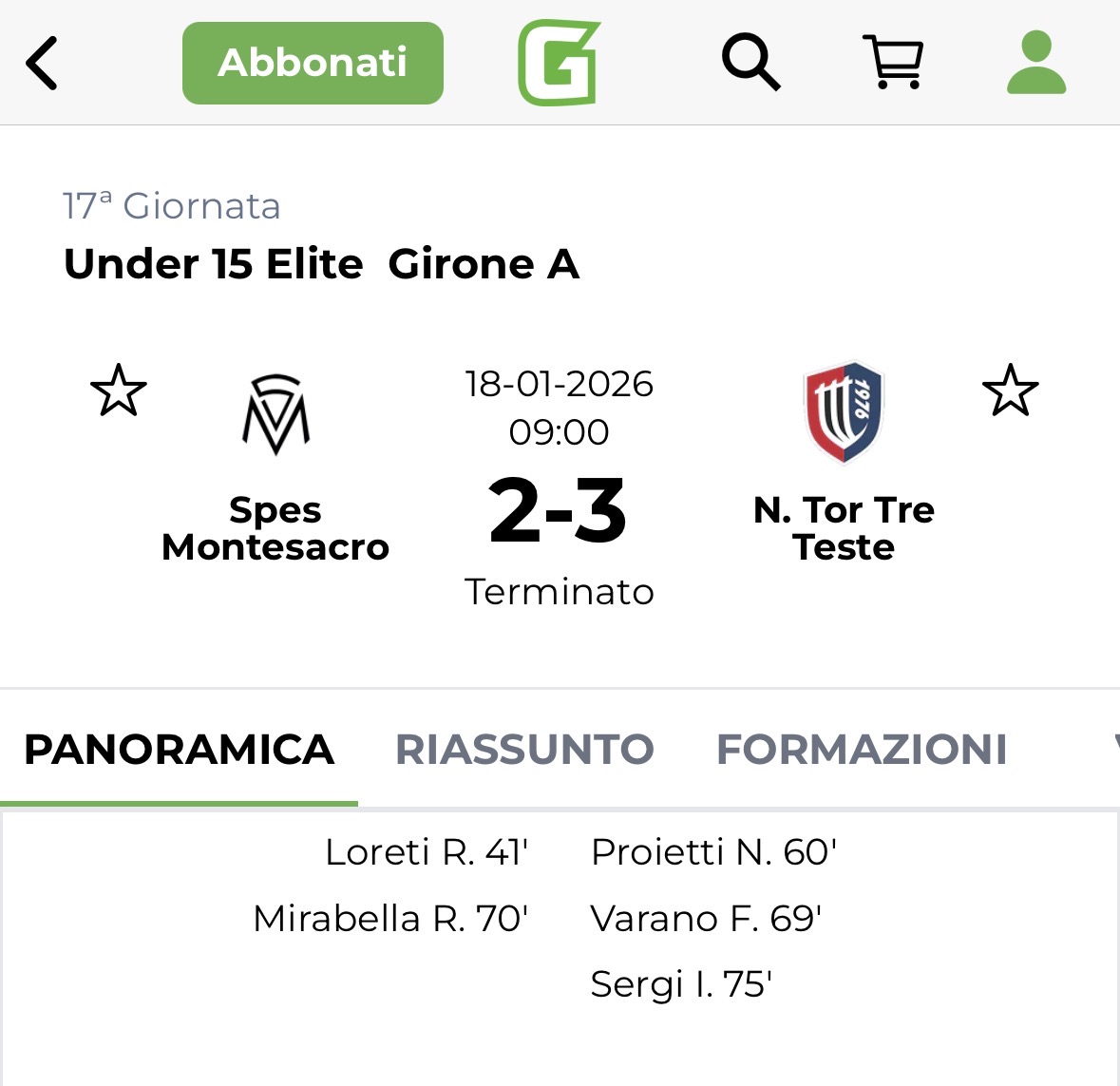Click the Spes Montesacro team crest
Viewport: 1120px width, 1086px height.
(x=275, y=414)
